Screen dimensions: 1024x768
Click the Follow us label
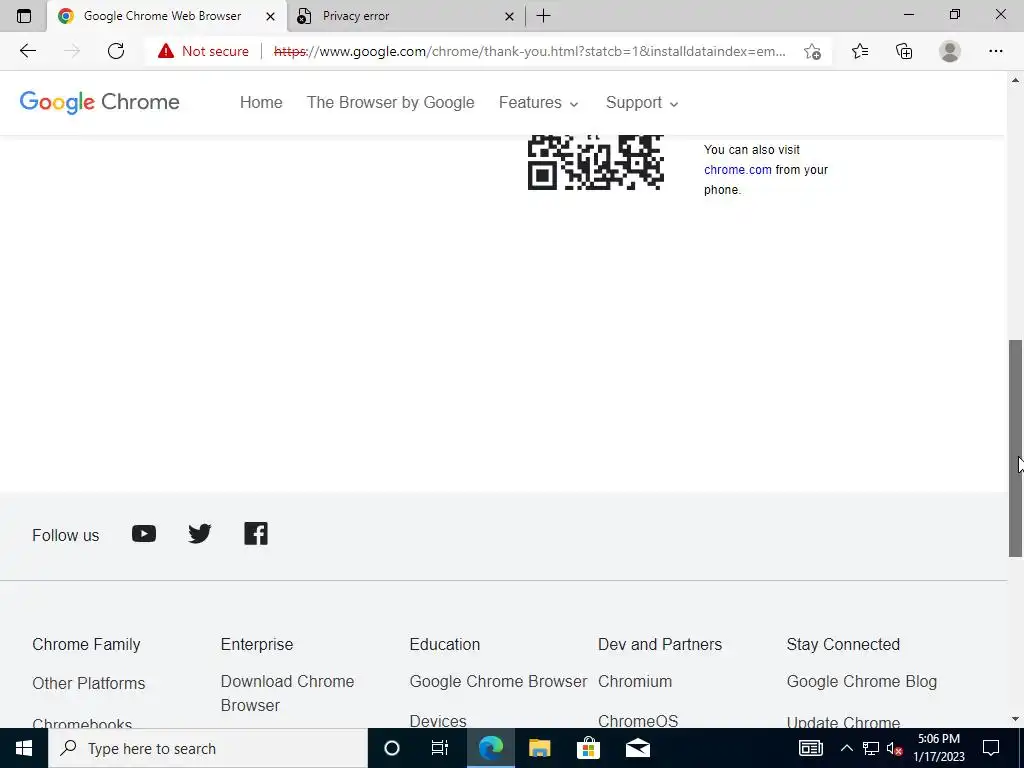click(65, 535)
